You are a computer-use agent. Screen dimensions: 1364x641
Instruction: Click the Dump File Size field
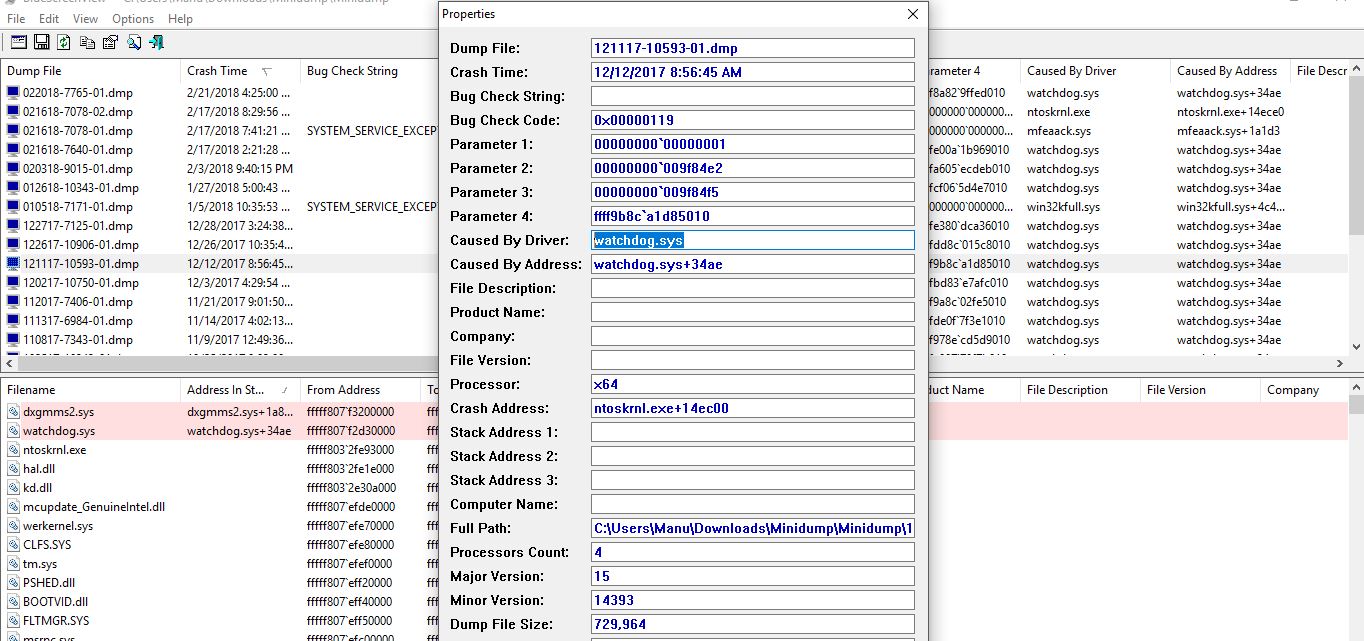tap(753, 624)
